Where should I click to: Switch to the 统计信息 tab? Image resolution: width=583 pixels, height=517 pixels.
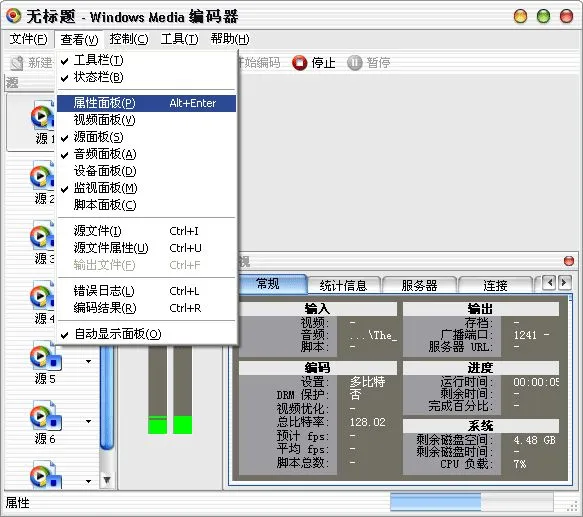click(344, 286)
